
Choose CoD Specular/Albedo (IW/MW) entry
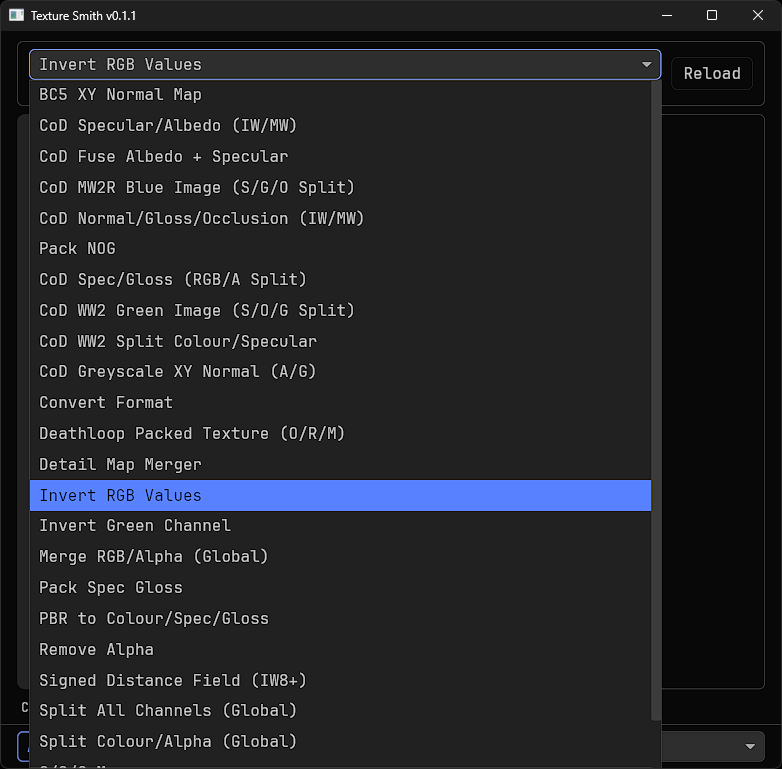(x=341, y=126)
